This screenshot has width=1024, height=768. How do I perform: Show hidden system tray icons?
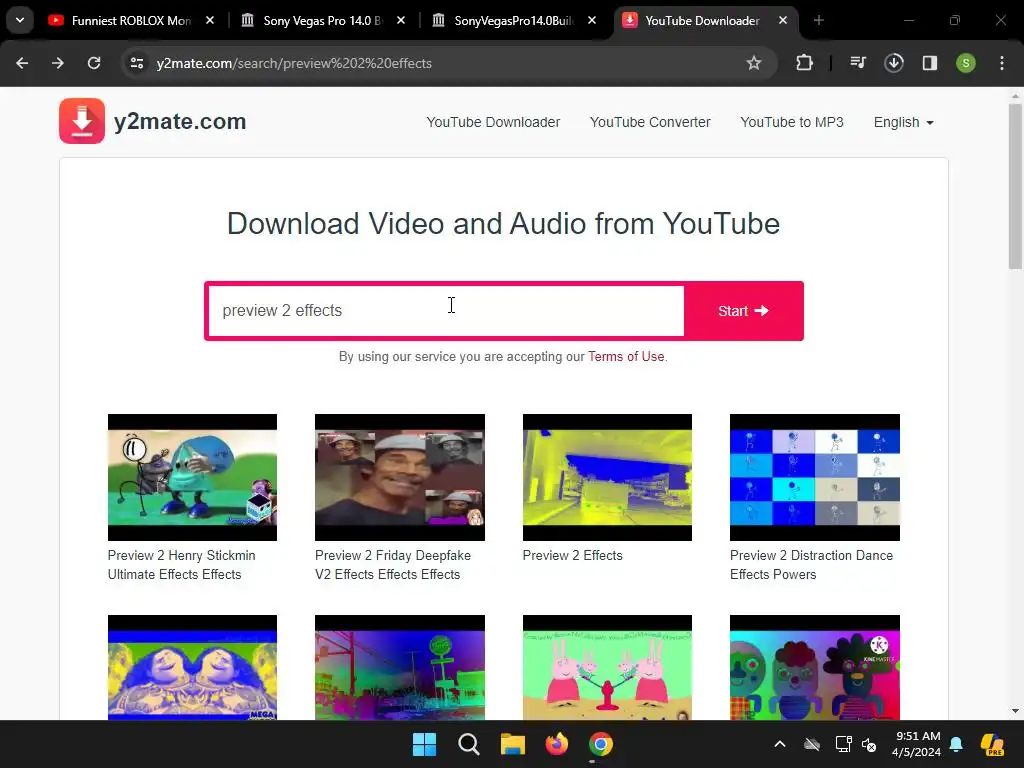[780, 744]
